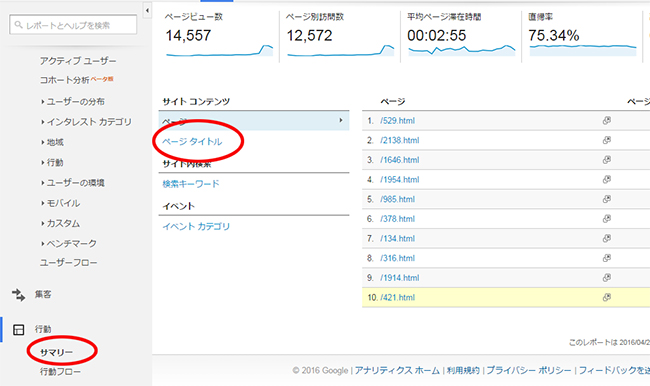Image resolution: width=650 pixels, height=386 pixels.
Task: Open コホート分析 report
Action: click(x=65, y=80)
